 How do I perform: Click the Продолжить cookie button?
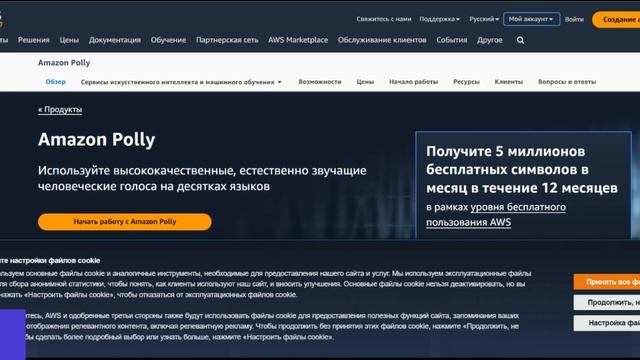coord(607,302)
